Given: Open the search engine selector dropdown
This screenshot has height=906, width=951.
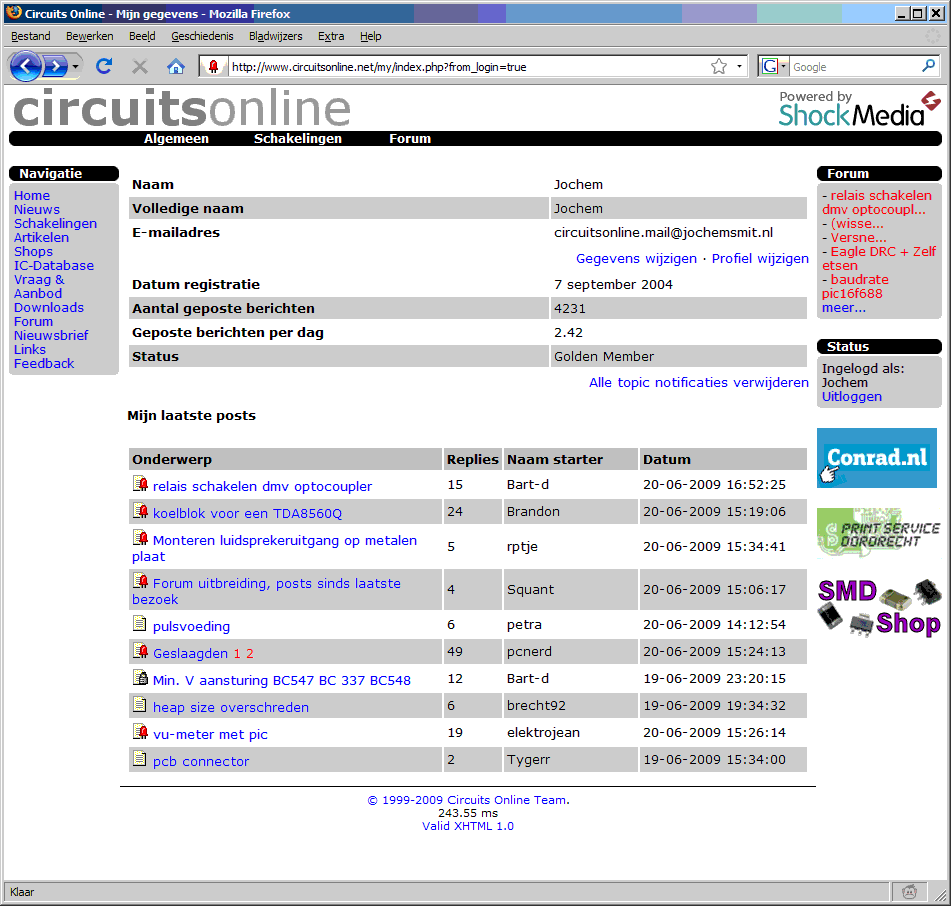Looking at the screenshot, I should pos(774,67).
